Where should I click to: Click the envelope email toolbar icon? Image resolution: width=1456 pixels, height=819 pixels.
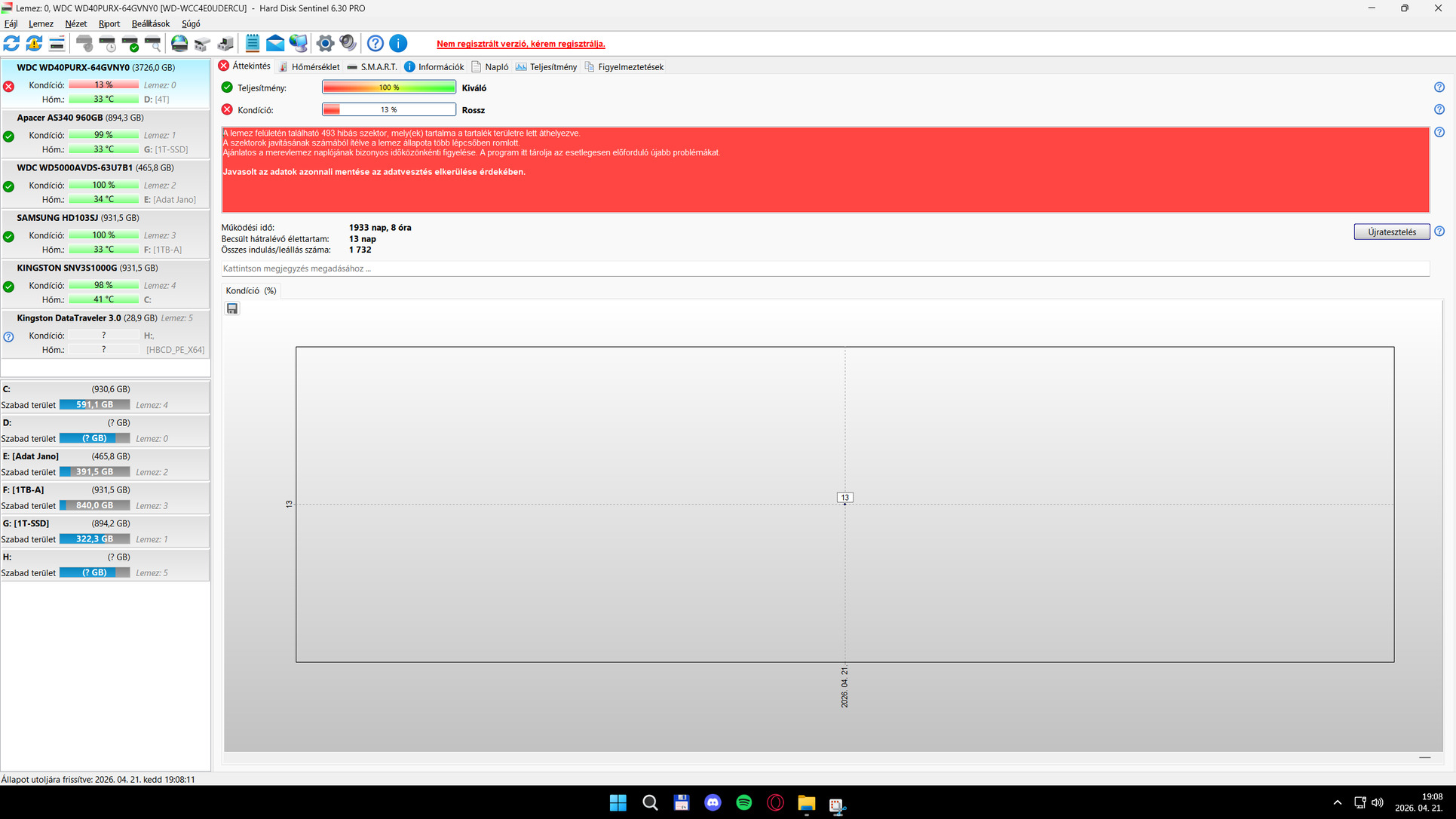point(275,44)
